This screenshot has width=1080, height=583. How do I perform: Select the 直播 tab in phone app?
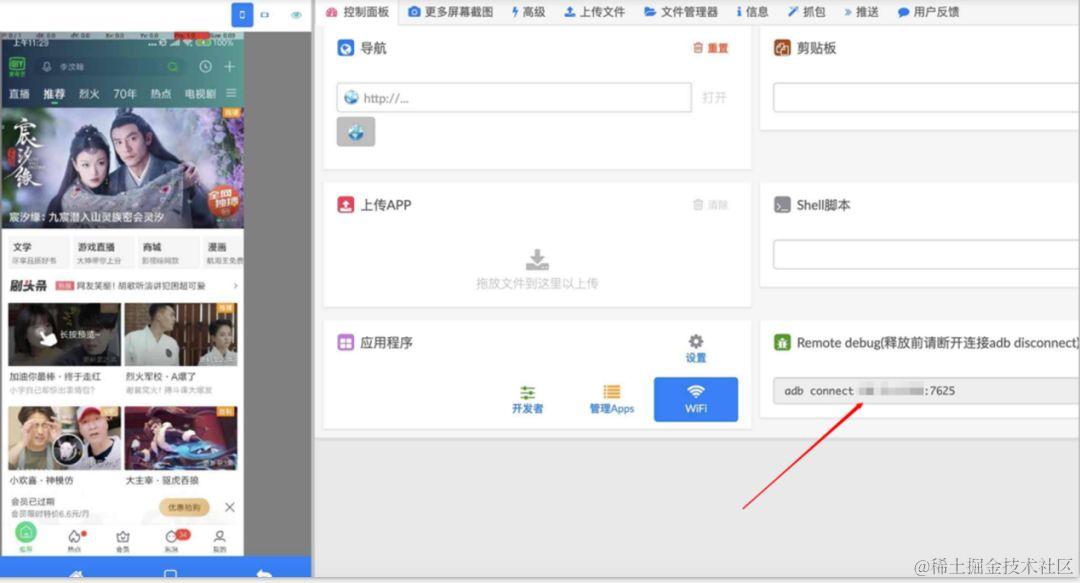tap(19, 93)
